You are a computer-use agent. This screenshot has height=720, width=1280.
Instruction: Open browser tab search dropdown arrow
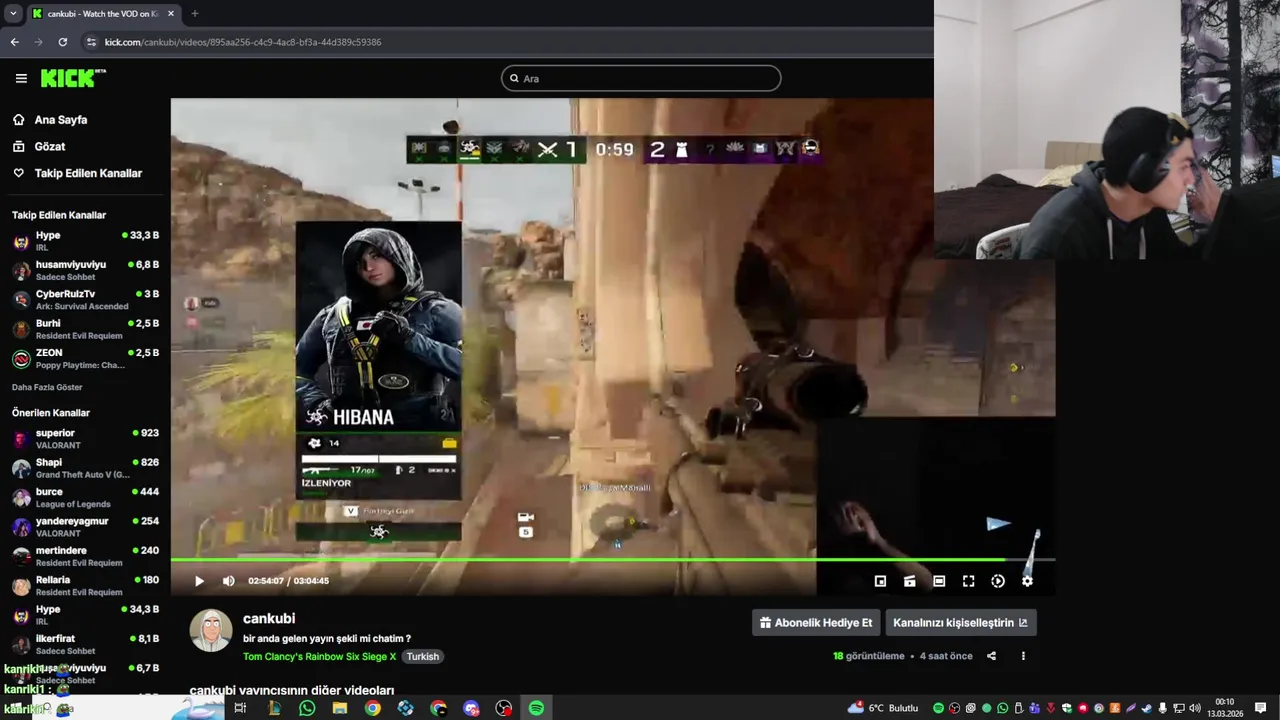[13, 14]
